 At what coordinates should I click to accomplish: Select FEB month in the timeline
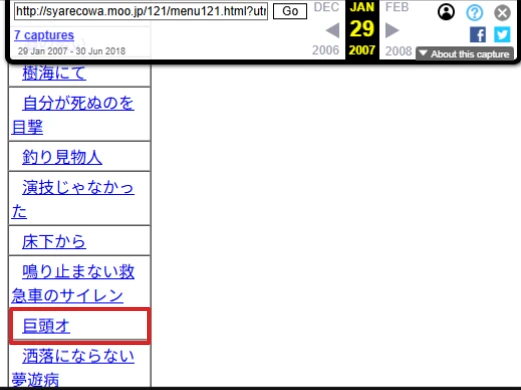pos(397,7)
